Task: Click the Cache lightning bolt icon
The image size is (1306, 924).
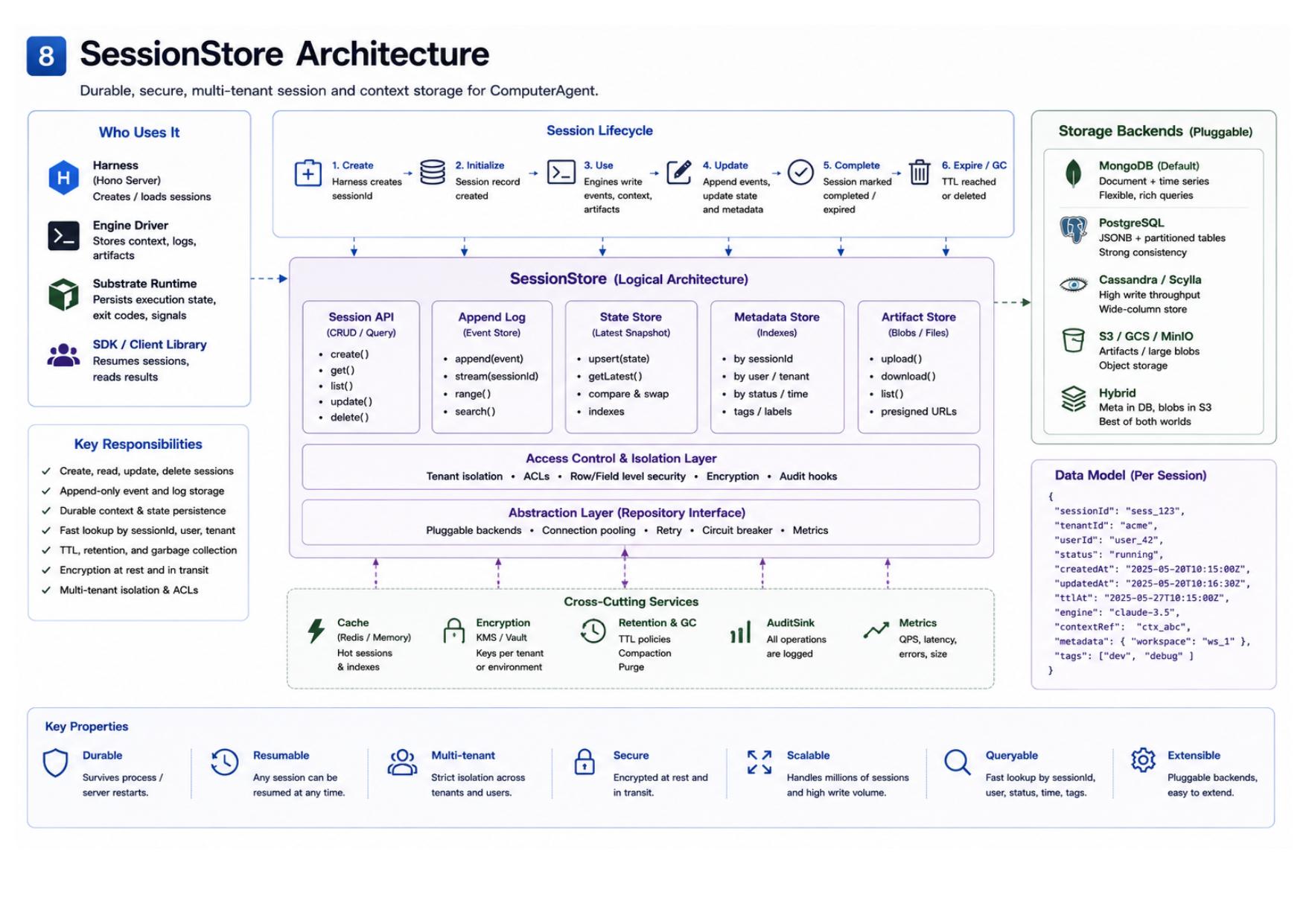Action: [x=316, y=631]
